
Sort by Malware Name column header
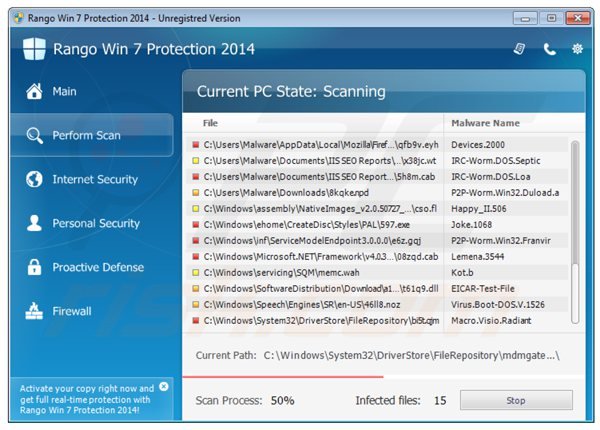point(485,123)
